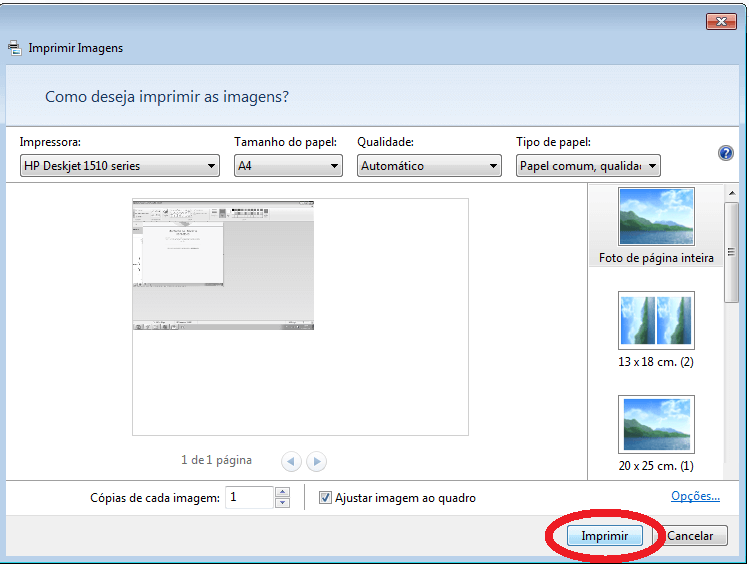Choose the 13 x 18 cm. (2) layout

(x=656, y=329)
